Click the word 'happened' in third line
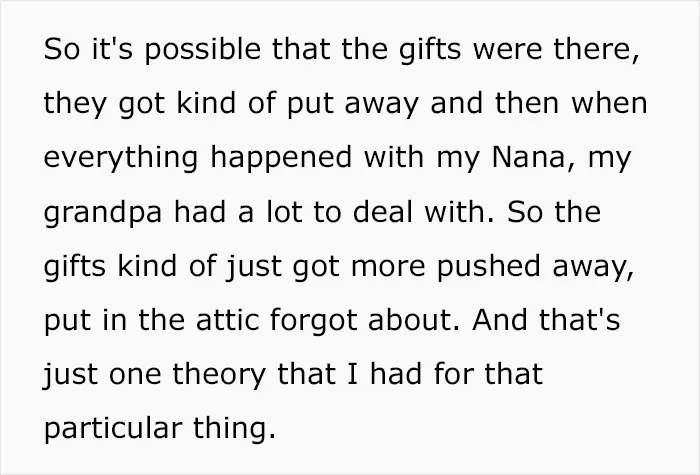Screen dimensions: 700x475 281,158
